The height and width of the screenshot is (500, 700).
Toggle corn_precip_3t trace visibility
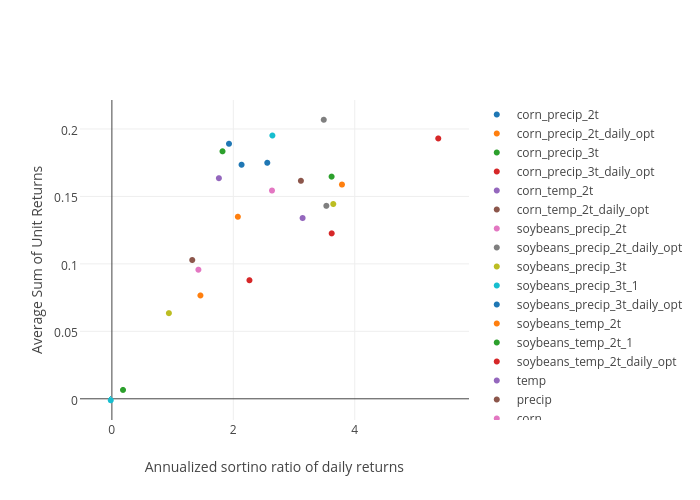click(x=557, y=152)
